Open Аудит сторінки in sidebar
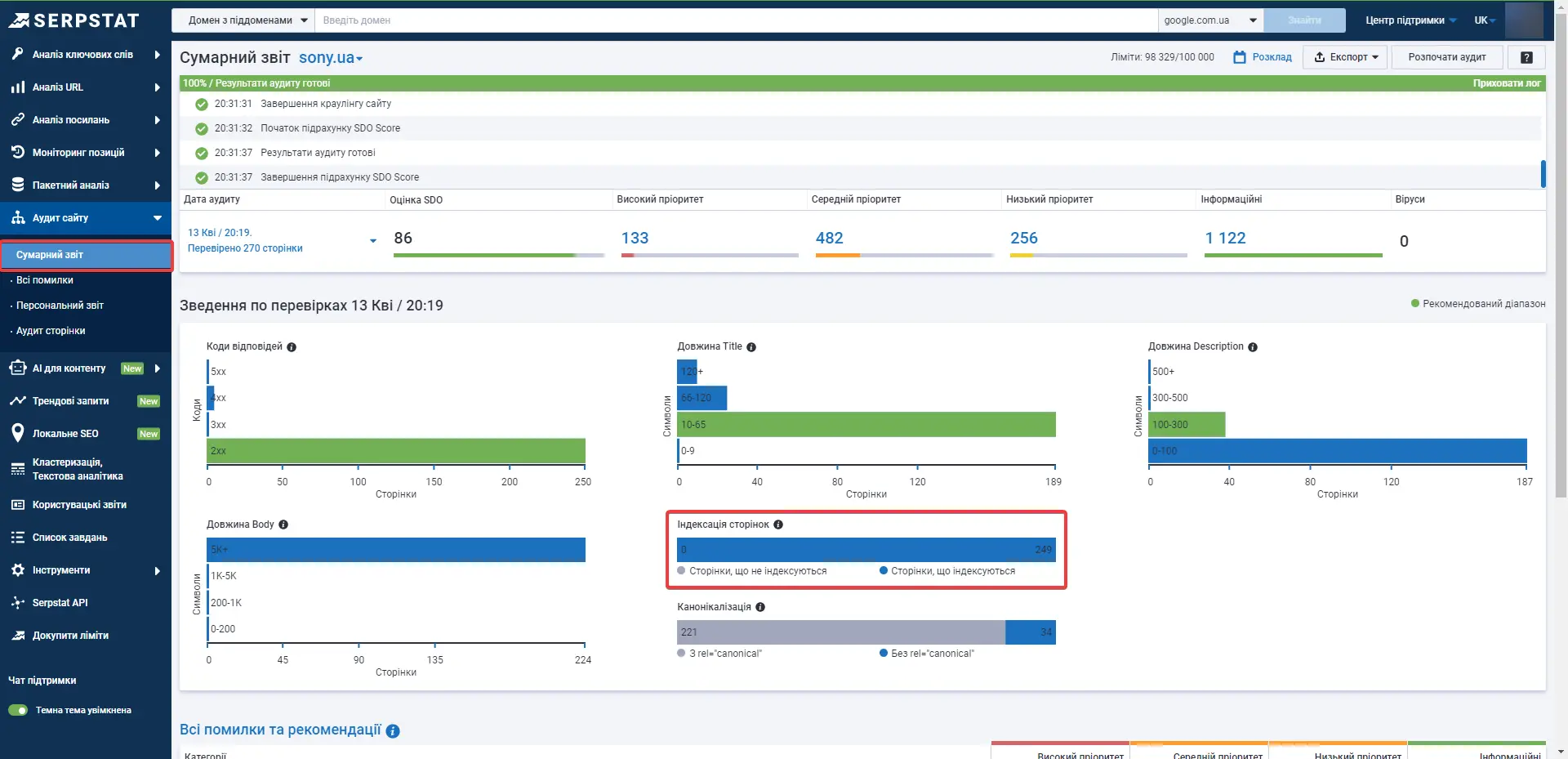 pyautogui.click(x=51, y=331)
